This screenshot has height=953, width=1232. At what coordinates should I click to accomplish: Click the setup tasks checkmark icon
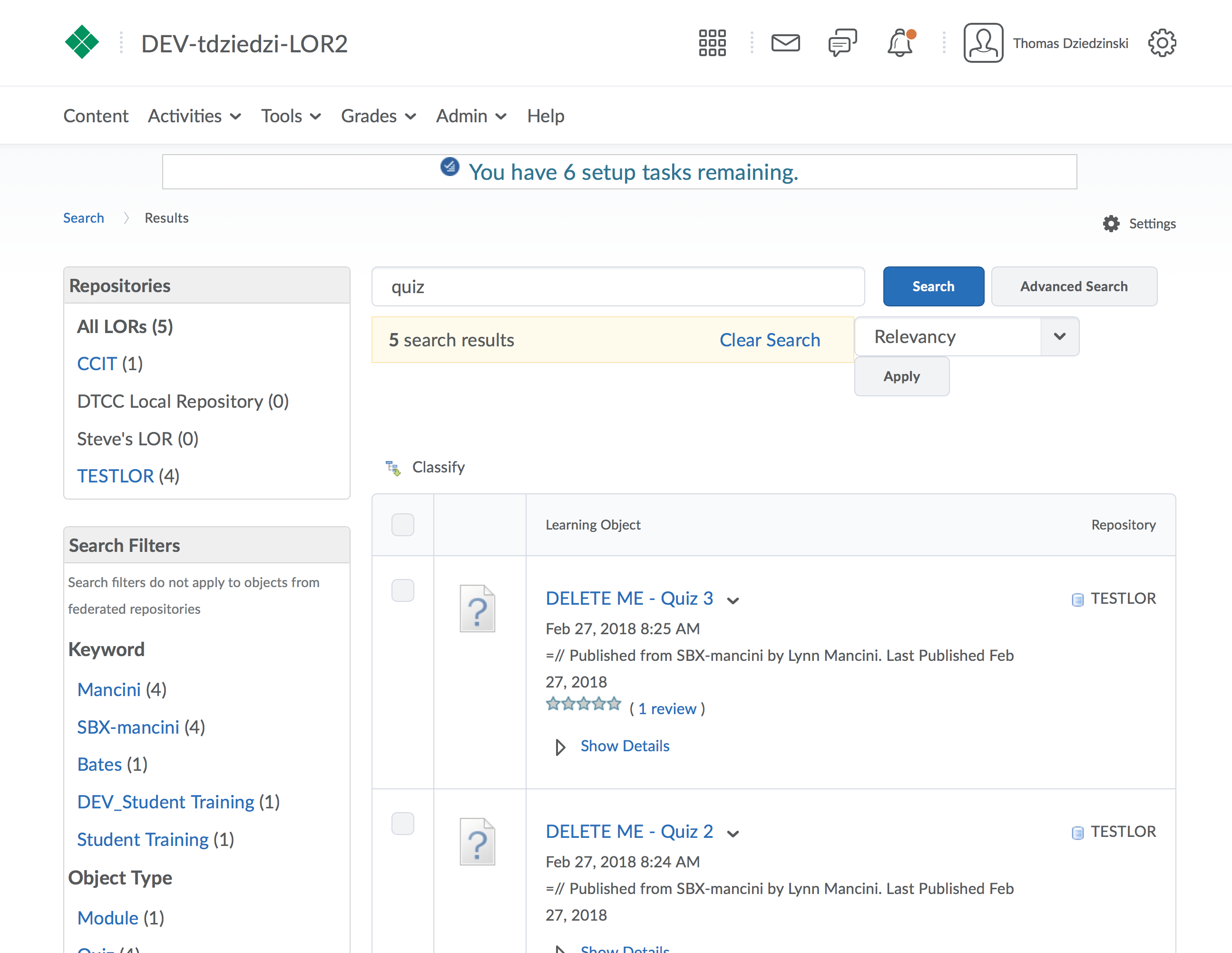coord(450,167)
